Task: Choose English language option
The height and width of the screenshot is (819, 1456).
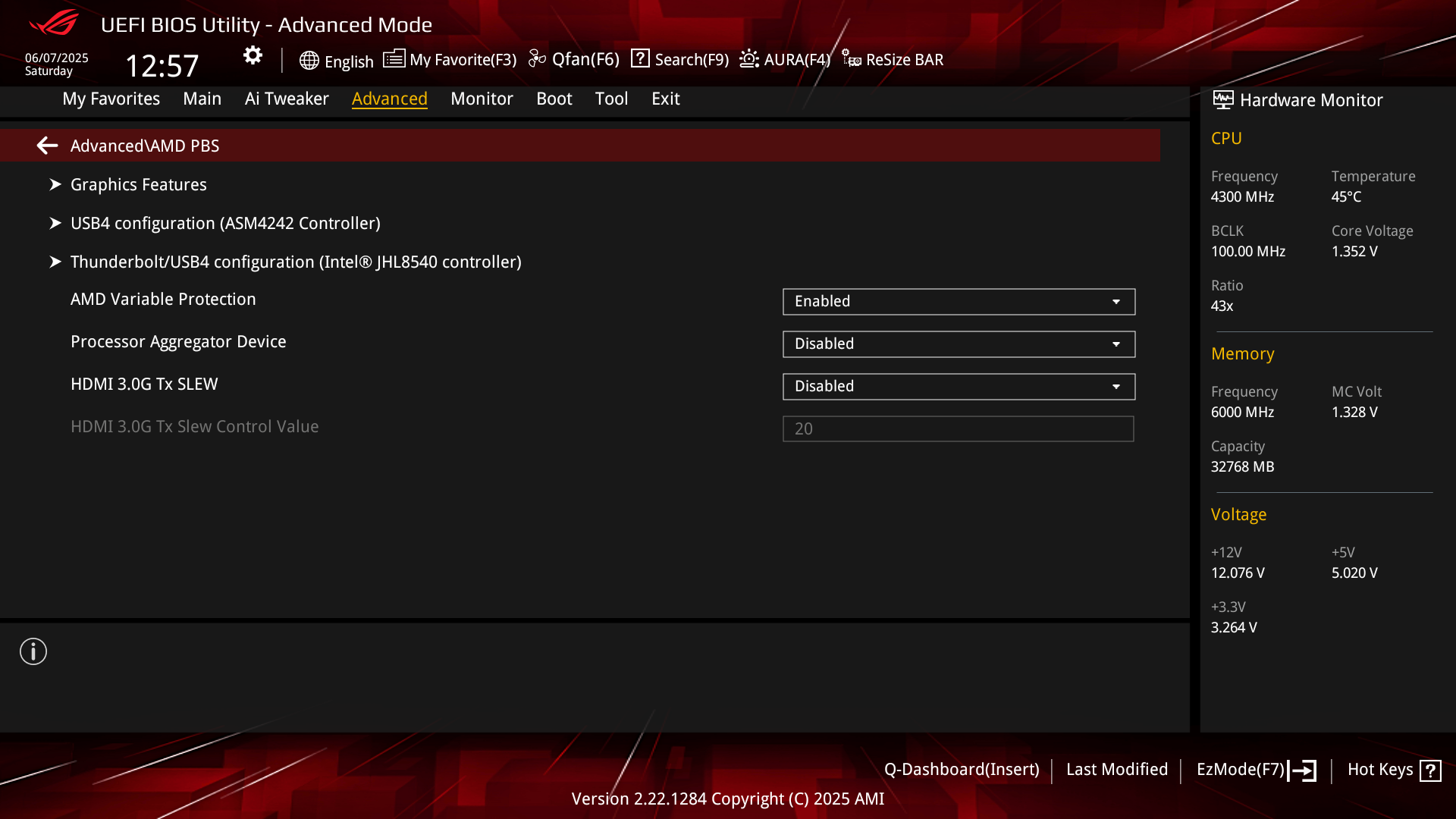Action: [349, 61]
